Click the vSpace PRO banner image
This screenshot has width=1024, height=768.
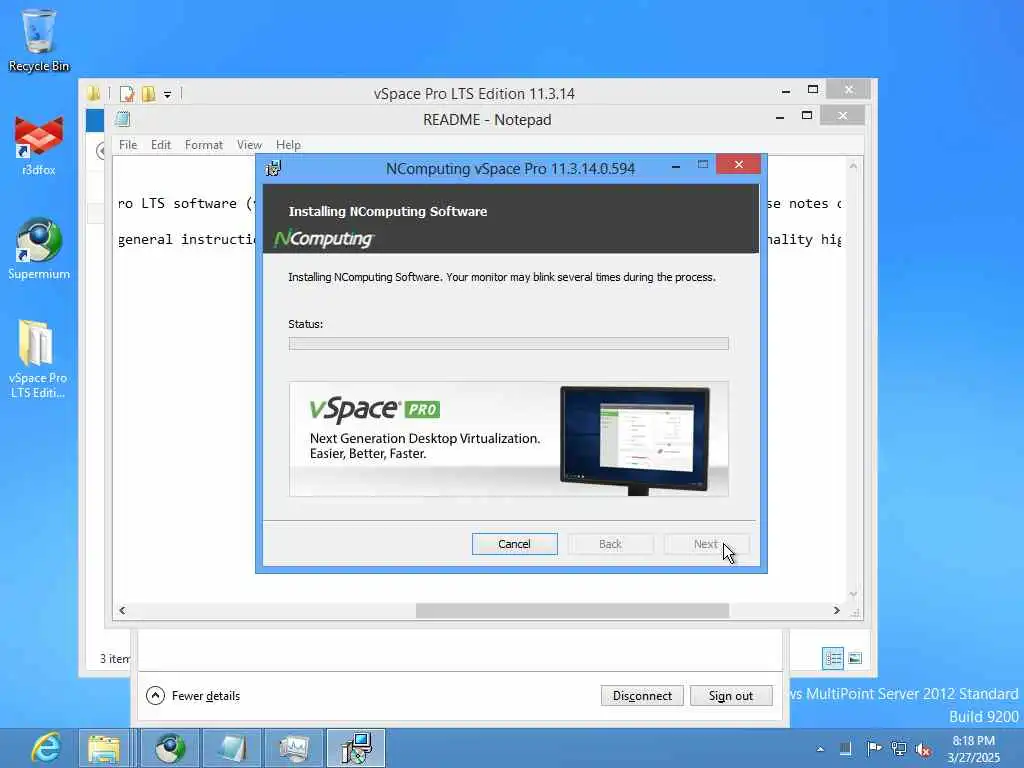(x=509, y=439)
